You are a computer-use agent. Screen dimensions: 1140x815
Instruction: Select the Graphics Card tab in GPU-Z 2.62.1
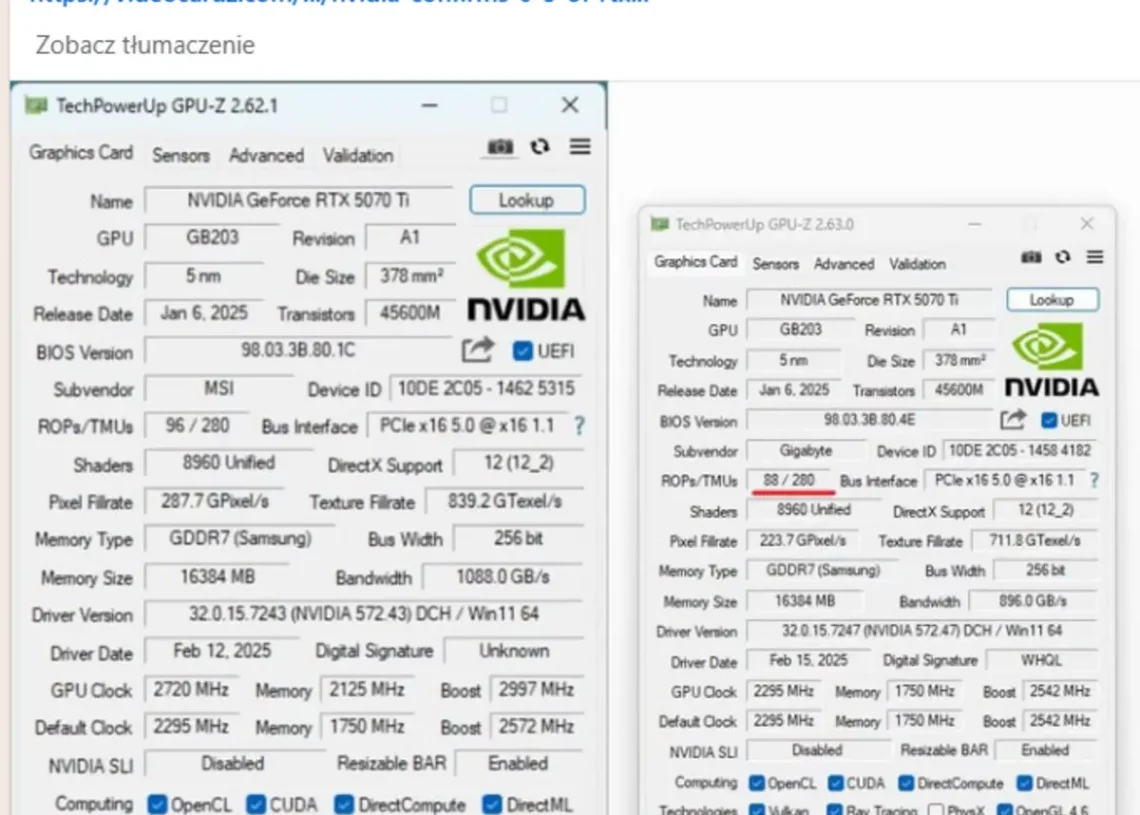click(81, 153)
